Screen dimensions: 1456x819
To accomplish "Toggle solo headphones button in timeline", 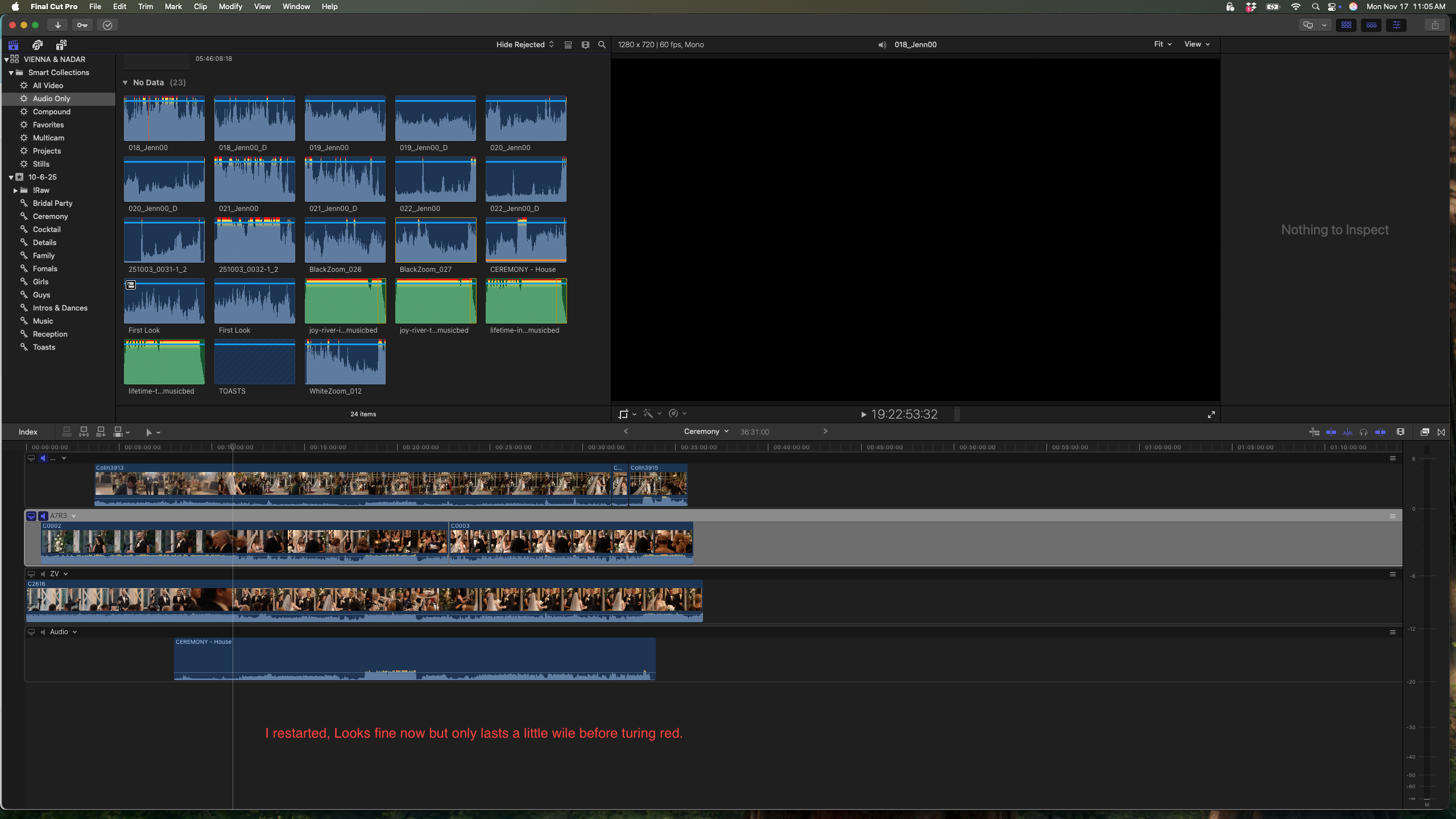I will pos(1363,432).
